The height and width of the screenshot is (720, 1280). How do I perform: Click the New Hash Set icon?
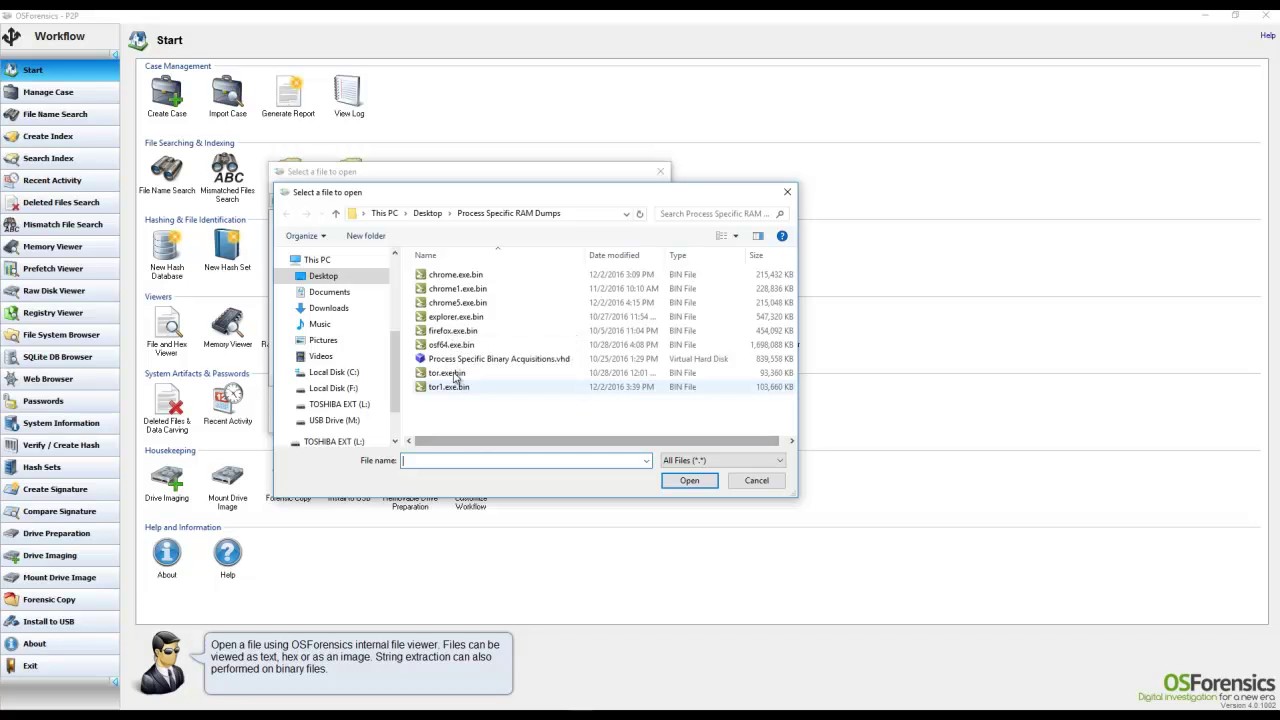tap(227, 250)
